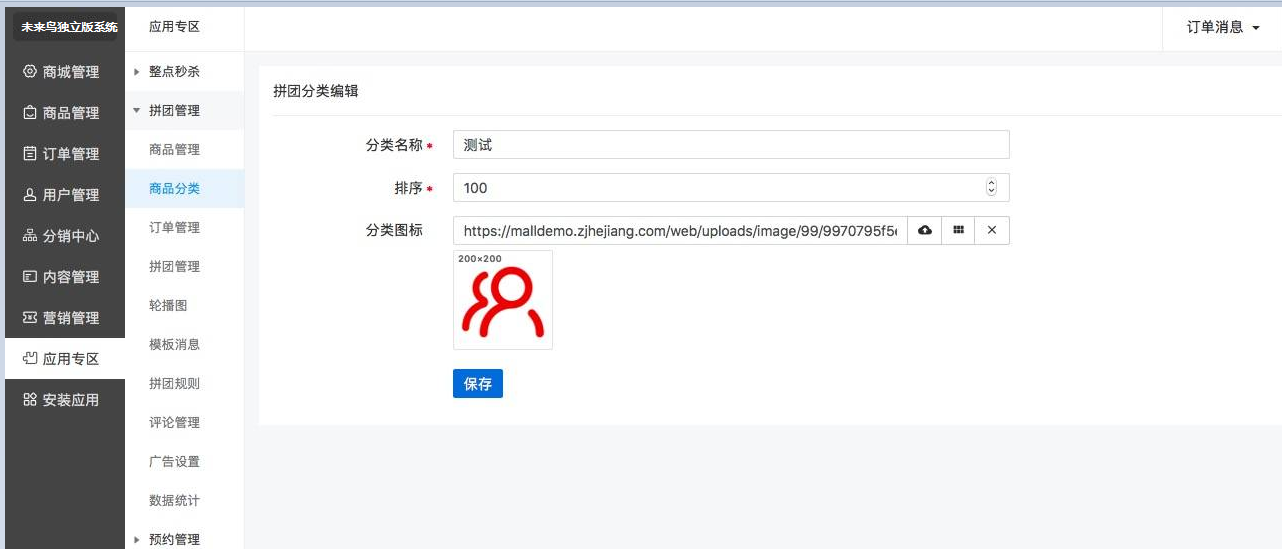Open 评论管理 submenu item

[184, 423]
